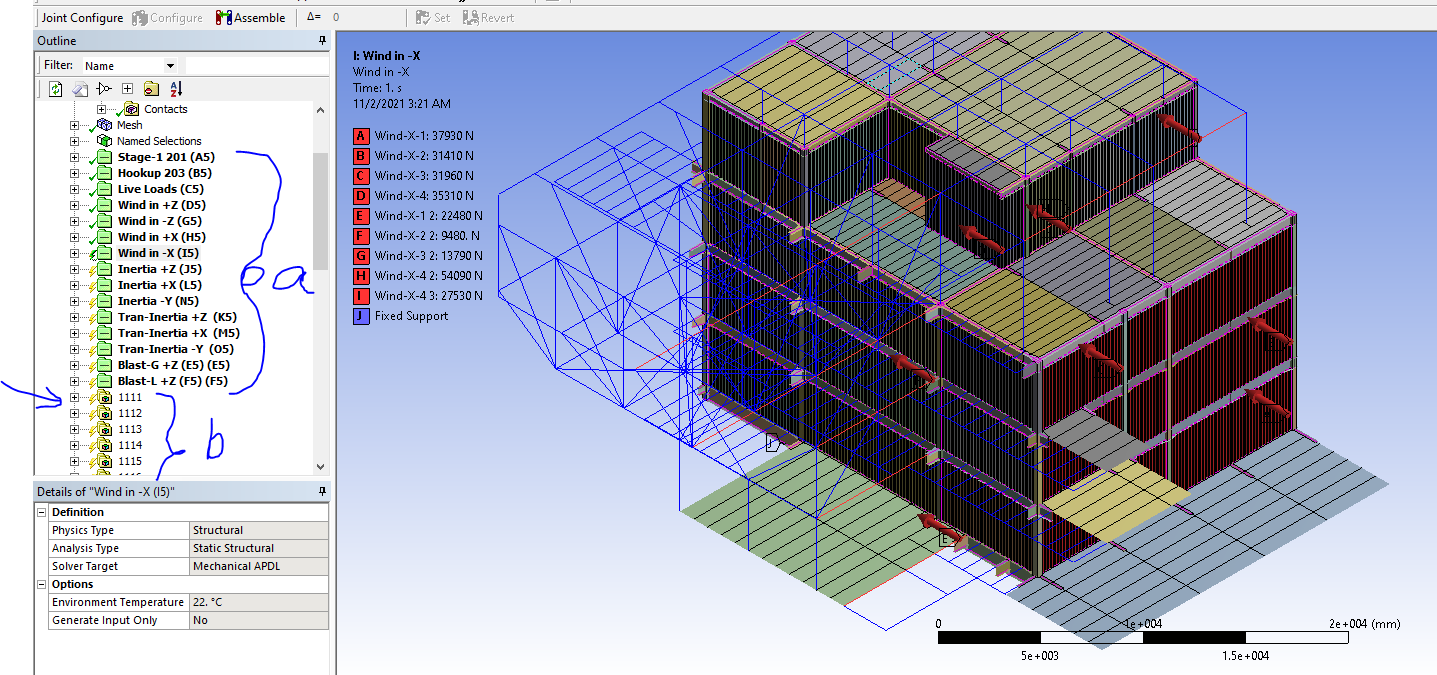Pin the Outline panel using pushpin icon
Screen dimensions: 1437x675
pyautogui.click(x=322, y=41)
